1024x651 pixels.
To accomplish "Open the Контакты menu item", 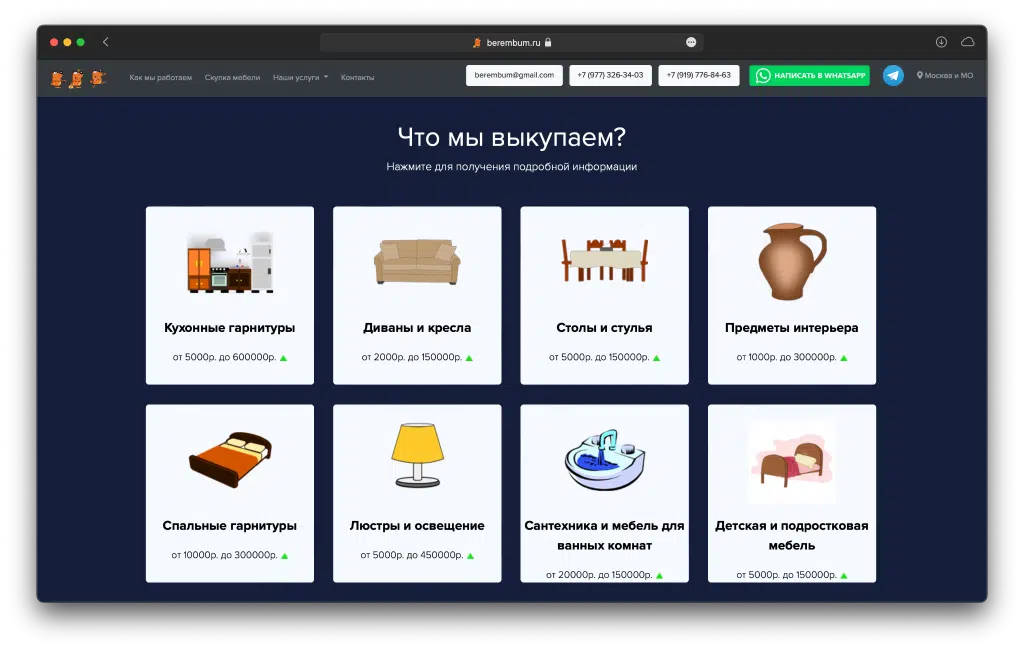I will point(357,77).
